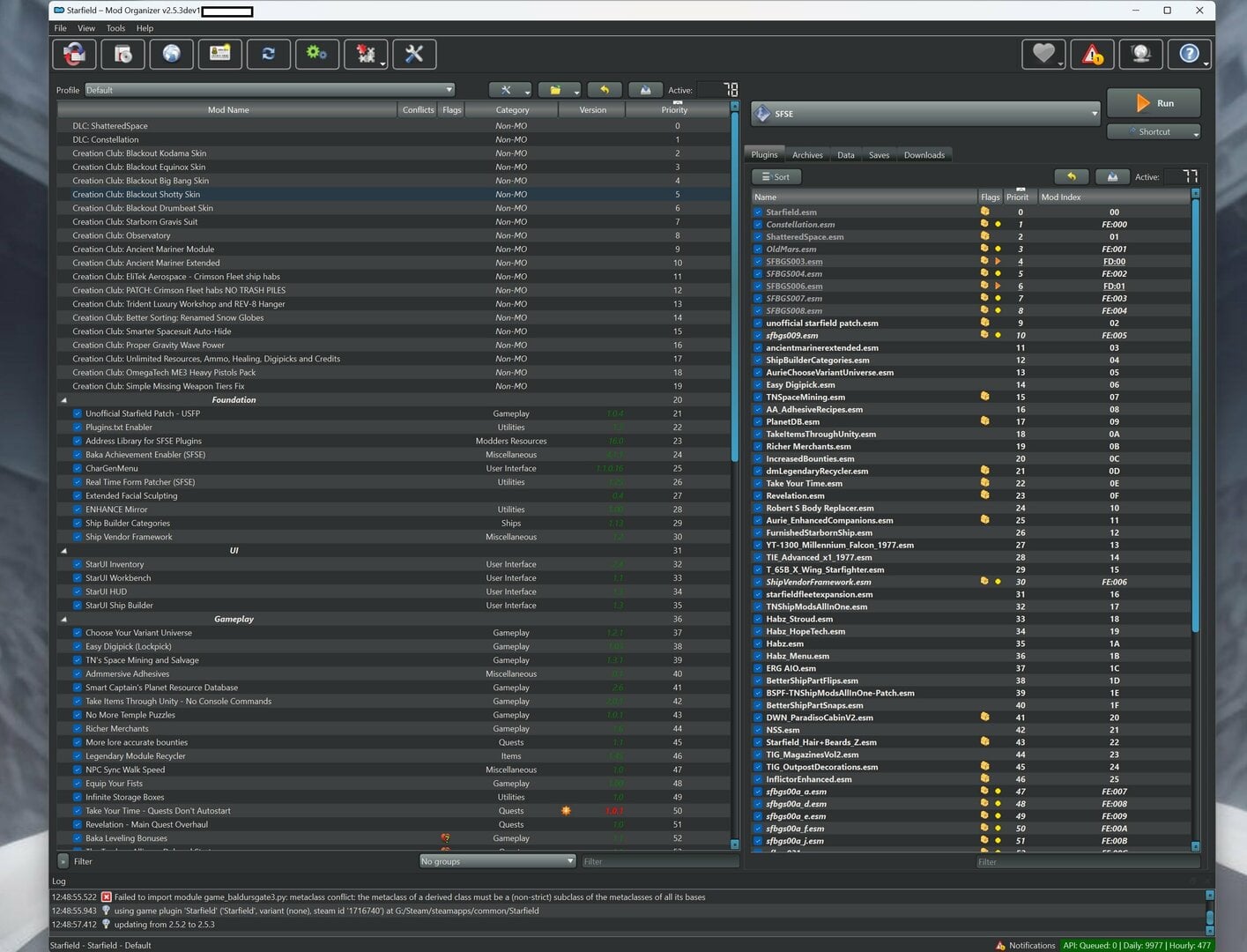The height and width of the screenshot is (952, 1247).
Task: Click Install Mod from archive icon
Action: (122, 55)
